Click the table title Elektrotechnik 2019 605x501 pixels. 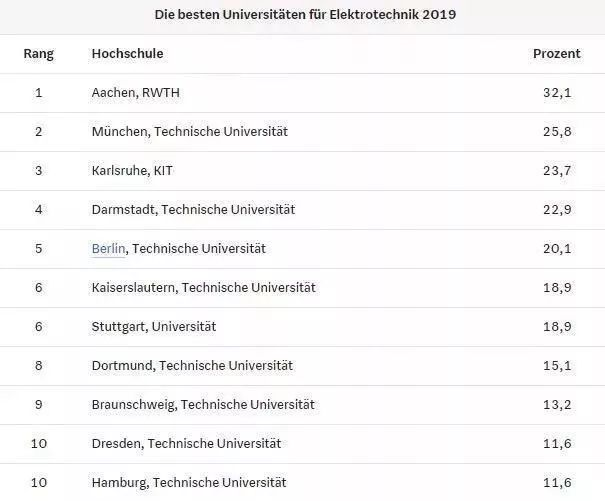[305, 15]
